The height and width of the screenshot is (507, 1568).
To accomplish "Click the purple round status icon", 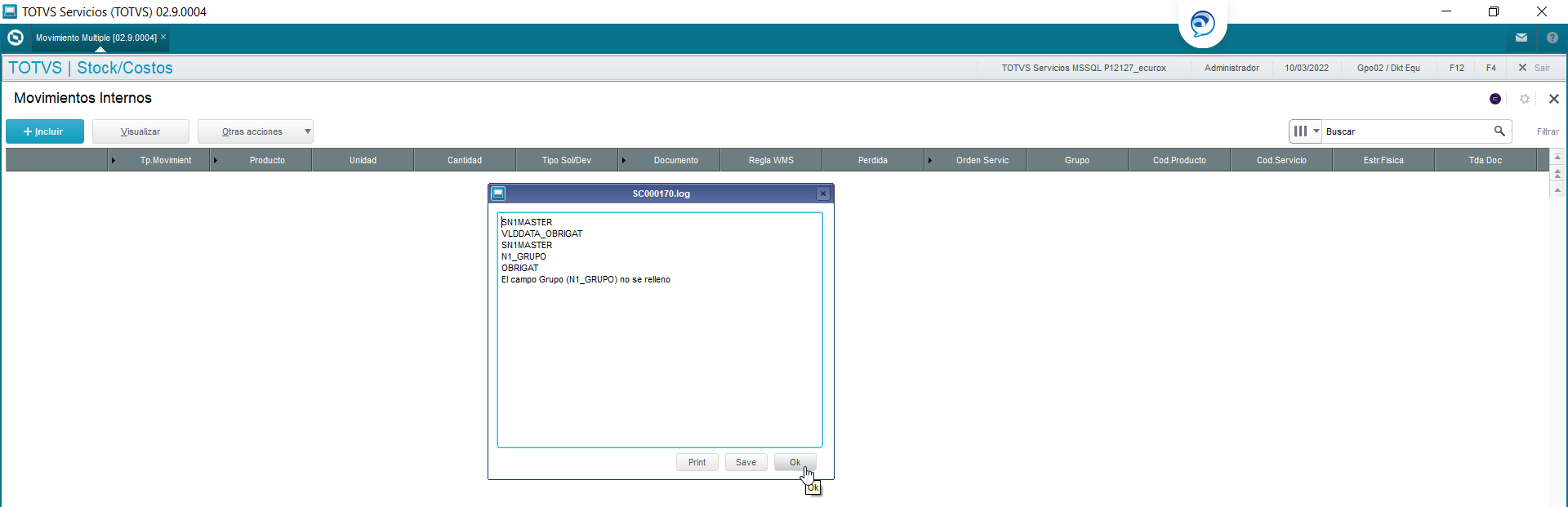I will coord(1495,99).
